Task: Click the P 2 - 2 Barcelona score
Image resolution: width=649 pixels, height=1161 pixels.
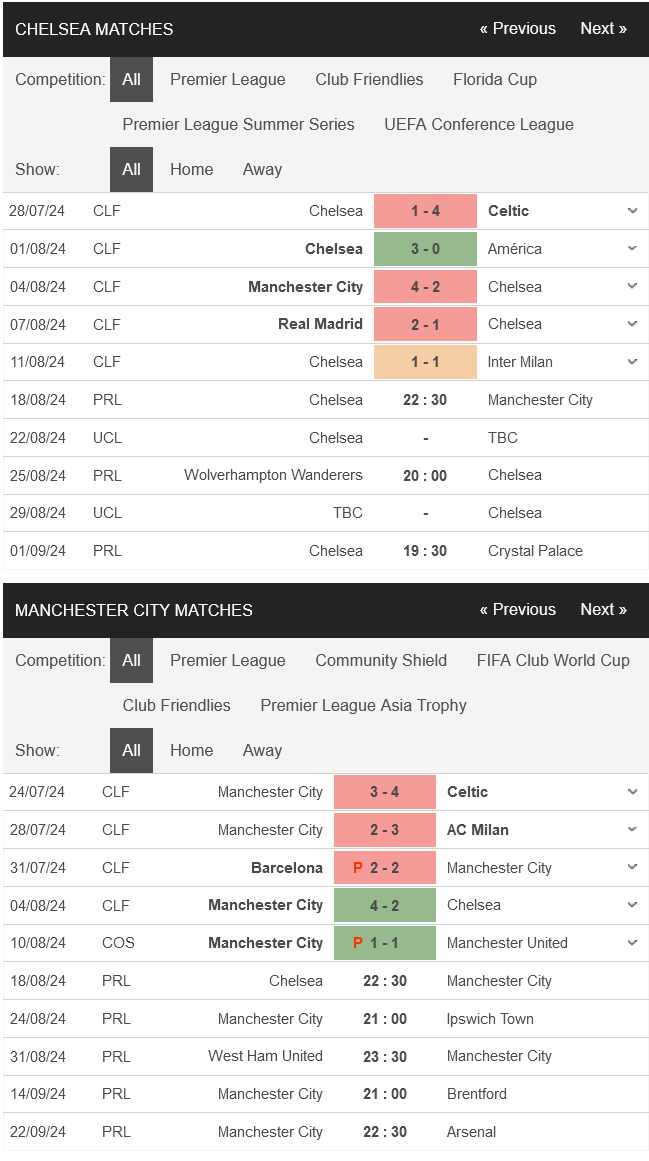Action: coord(385,867)
